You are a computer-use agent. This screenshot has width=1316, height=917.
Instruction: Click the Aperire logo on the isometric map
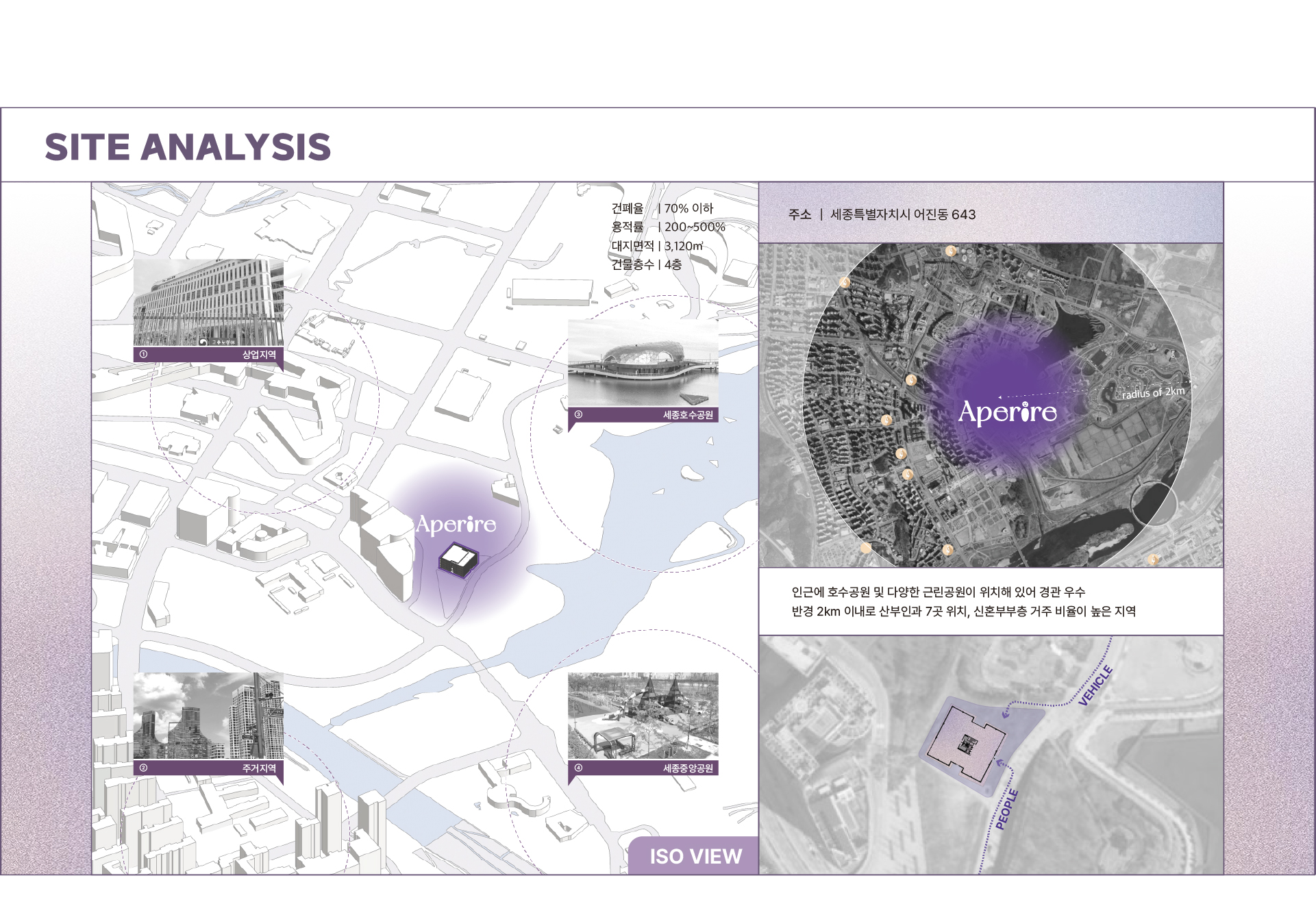pos(456,525)
